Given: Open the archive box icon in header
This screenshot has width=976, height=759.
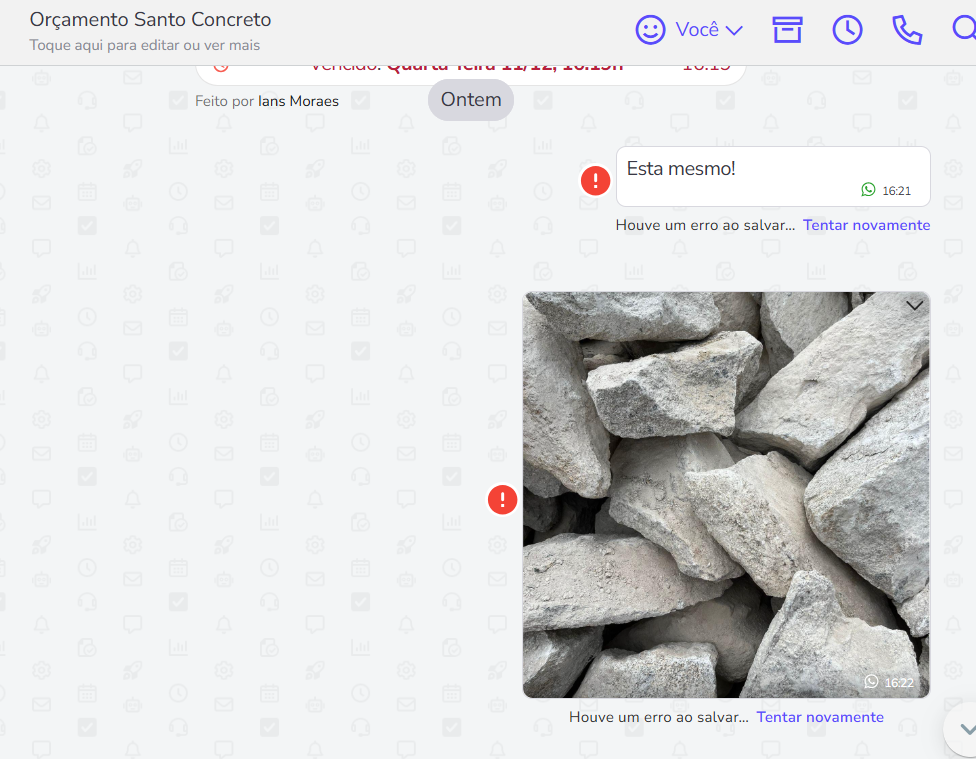Looking at the screenshot, I should point(787,30).
